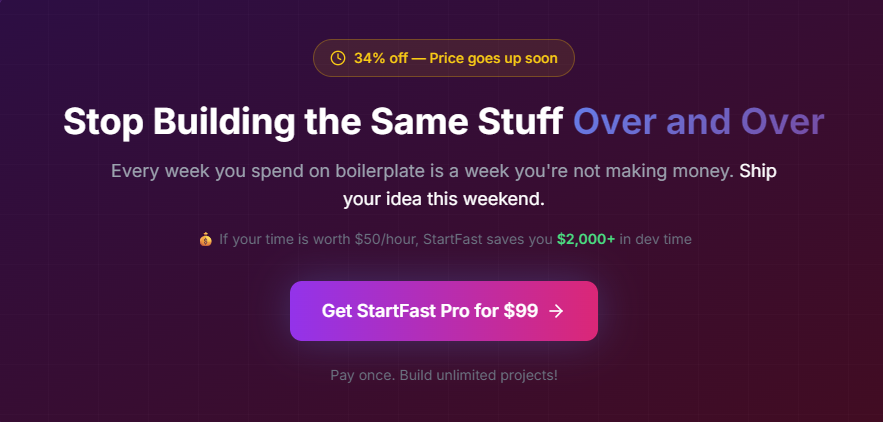The image size is (883, 422).
Task: Click the bold "Ship your idea this weekend." text
Action: point(445,199)
